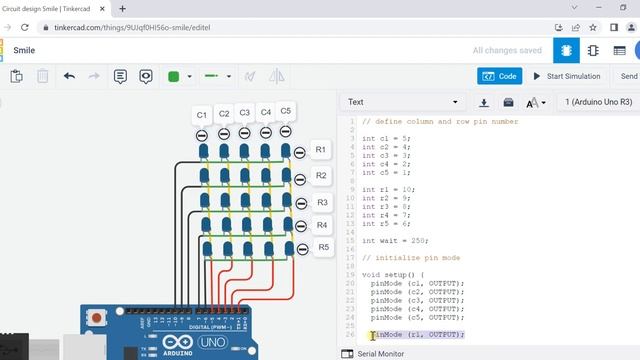The width and height of the screenshot is (640, 360).
Task: Close the Circuit design Smile tab
Action: (102, 9)
